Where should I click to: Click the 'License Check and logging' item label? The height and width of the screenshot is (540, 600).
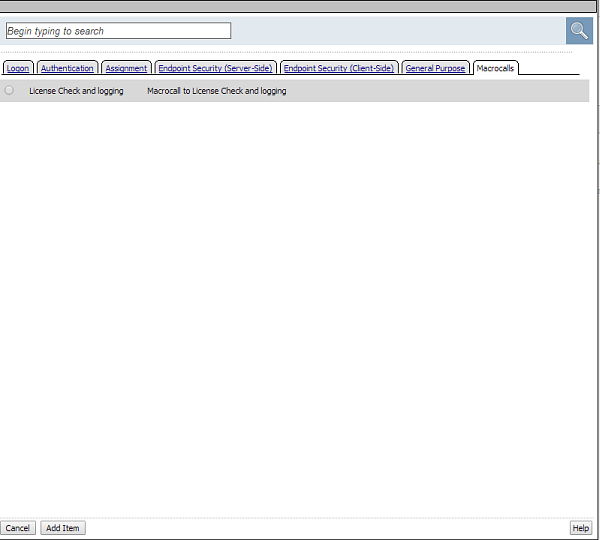point(76,91)
